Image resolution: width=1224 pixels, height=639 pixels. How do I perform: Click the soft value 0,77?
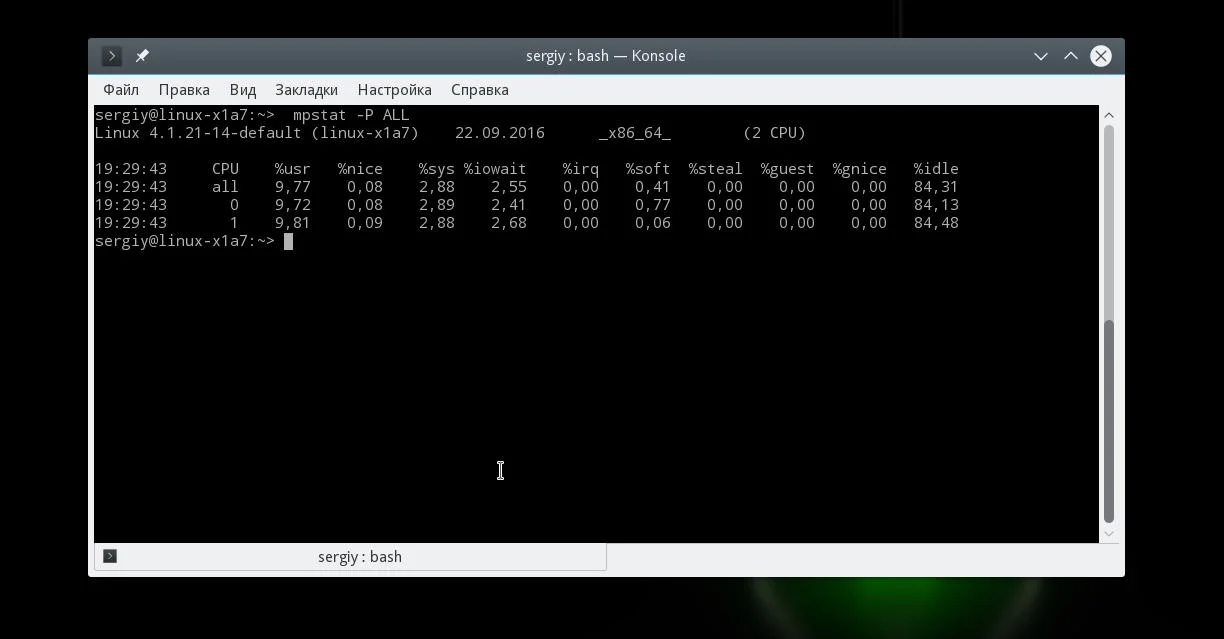click(x=653, y=205)
